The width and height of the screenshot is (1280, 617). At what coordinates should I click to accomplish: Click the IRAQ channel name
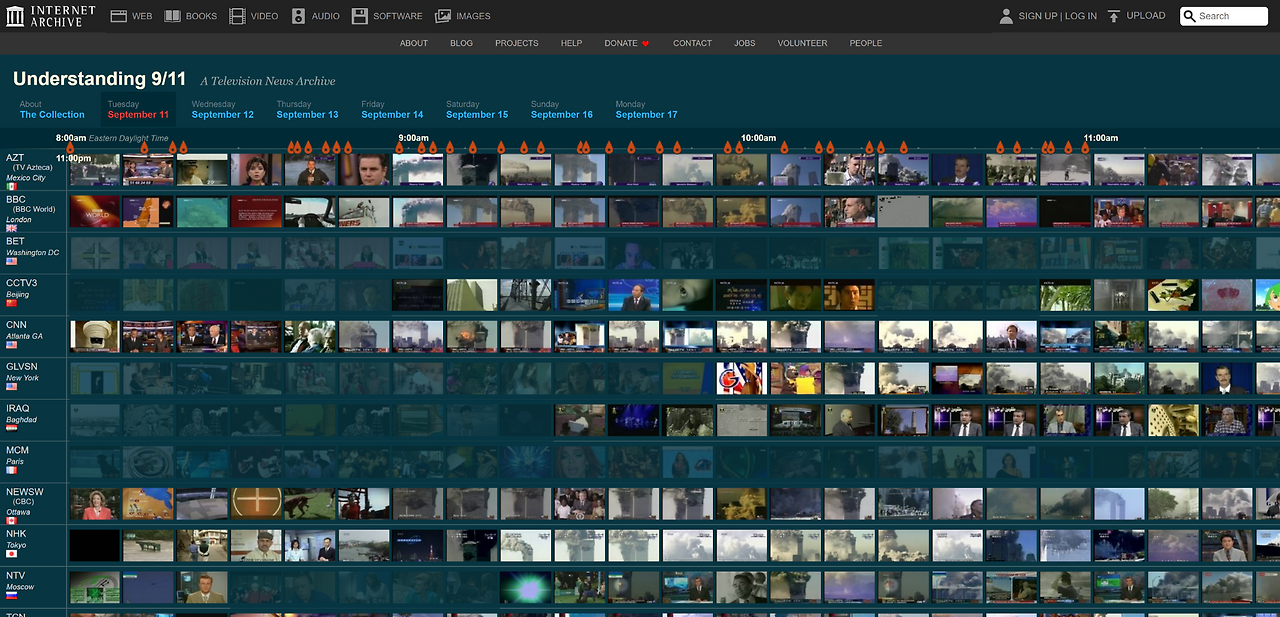[18, 409]
